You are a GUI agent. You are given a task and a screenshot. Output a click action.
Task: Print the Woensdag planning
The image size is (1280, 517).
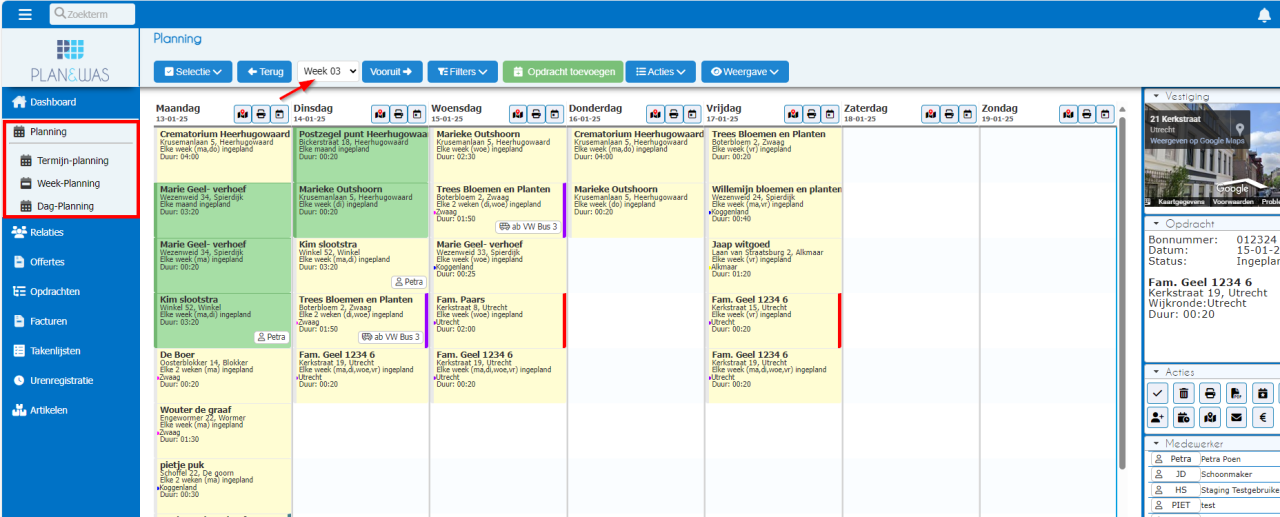(535, 114)
